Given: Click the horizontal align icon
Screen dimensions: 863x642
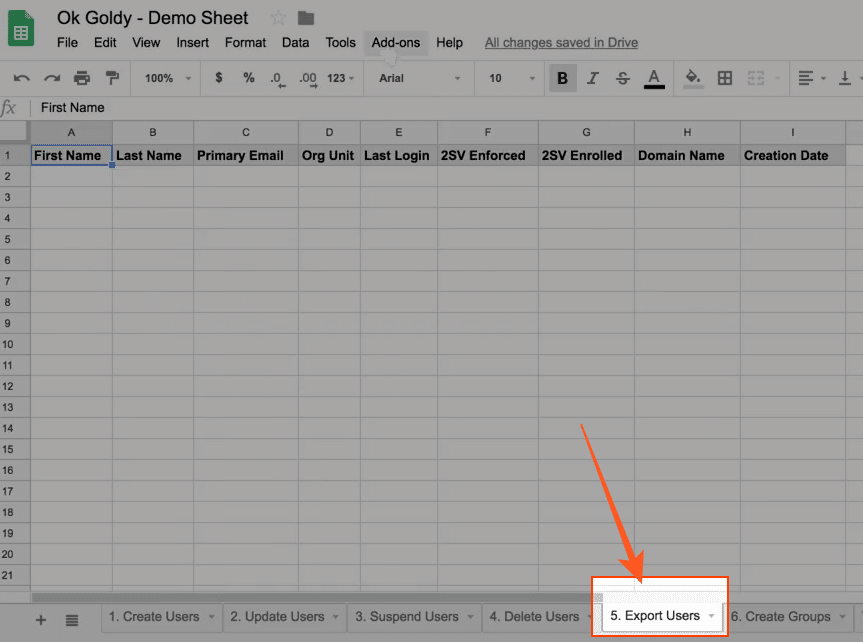Looking at the screenshot, I should point(806,78).
